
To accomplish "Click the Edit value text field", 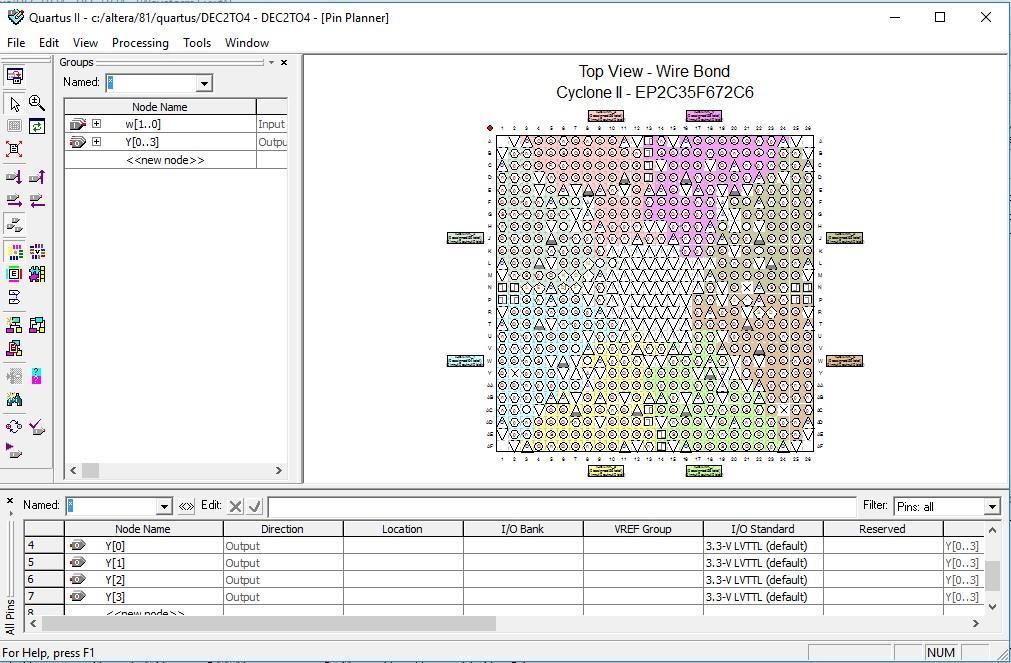I will tap(562, 507).
